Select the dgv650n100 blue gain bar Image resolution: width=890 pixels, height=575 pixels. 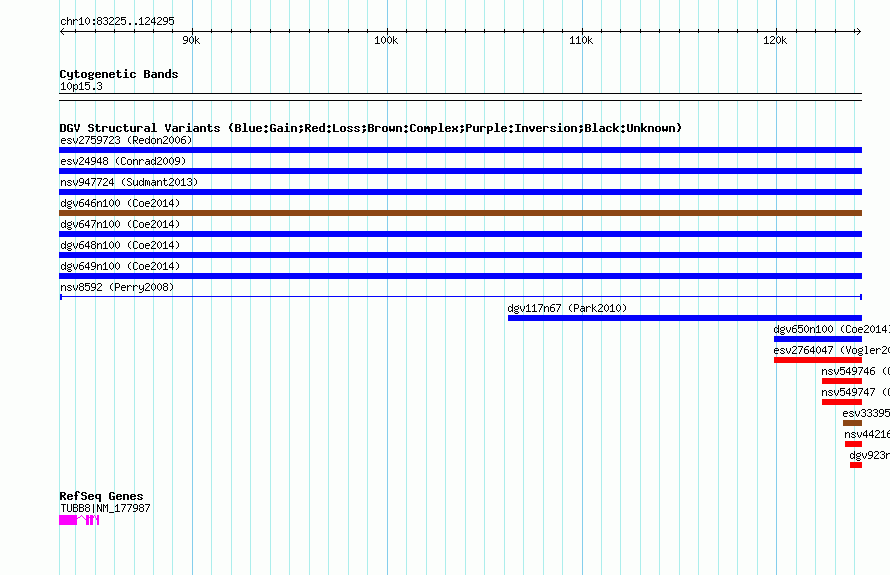click(x=818, y=339)
